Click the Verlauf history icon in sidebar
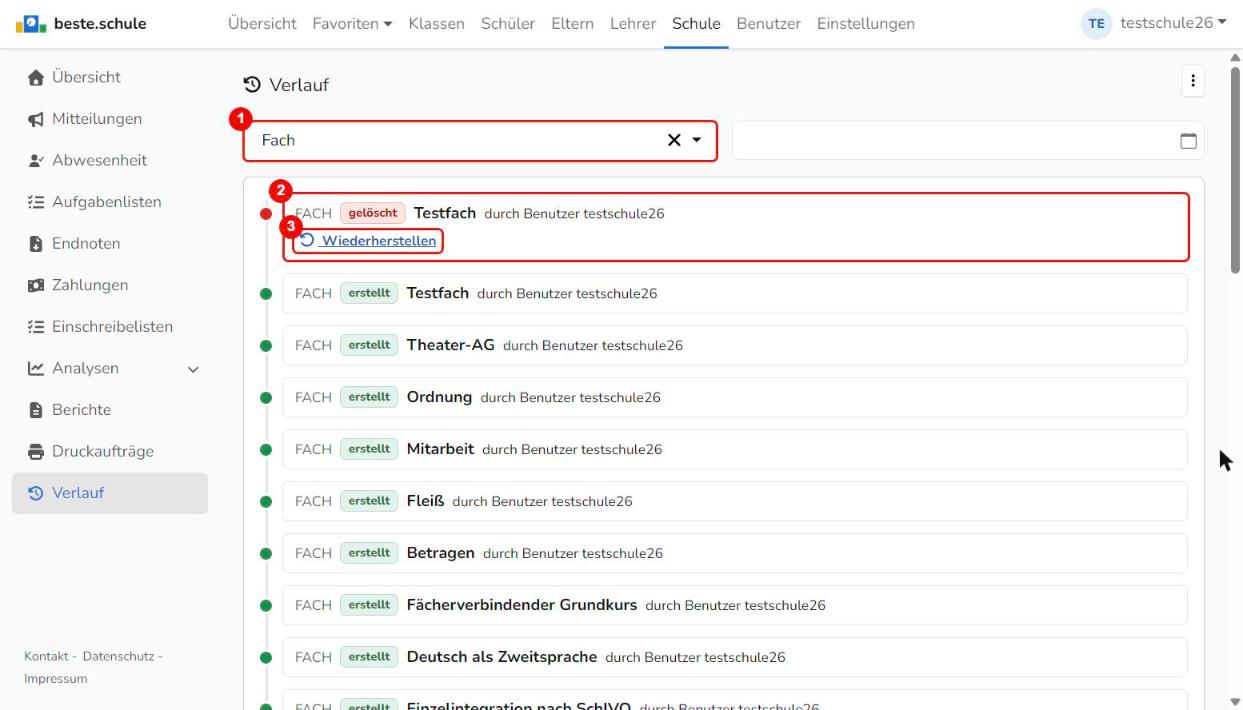Screen dimensions: 1243x710 [35, 493]
